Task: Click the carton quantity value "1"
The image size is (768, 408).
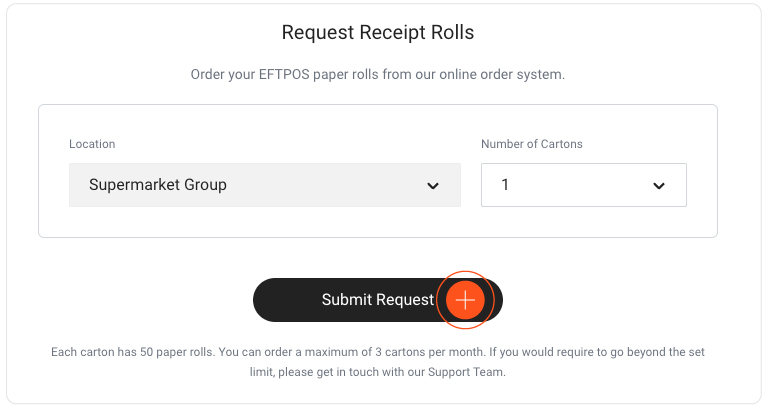Action: tap(505, 185)
